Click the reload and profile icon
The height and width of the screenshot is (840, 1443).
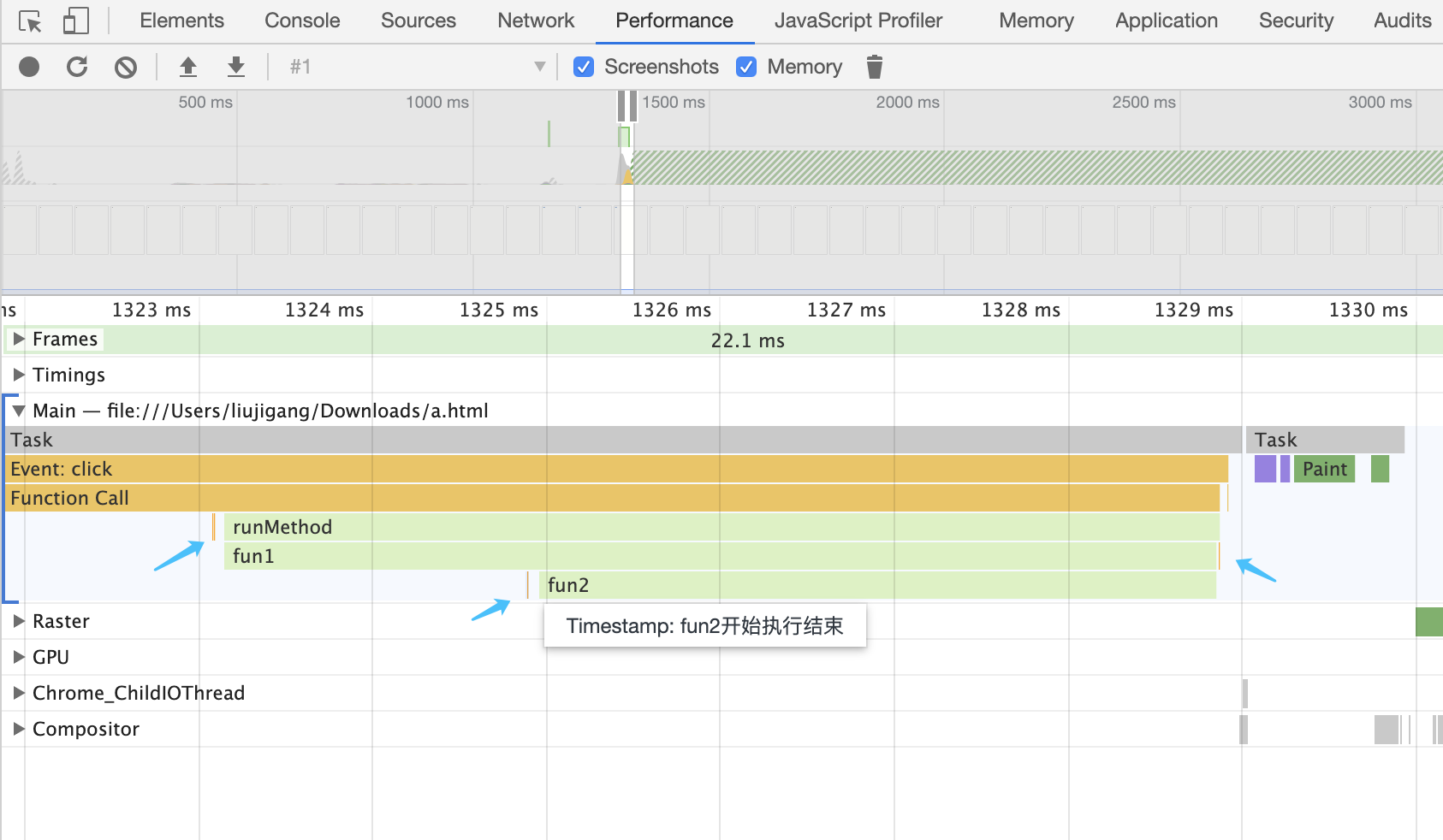point(77,67)
